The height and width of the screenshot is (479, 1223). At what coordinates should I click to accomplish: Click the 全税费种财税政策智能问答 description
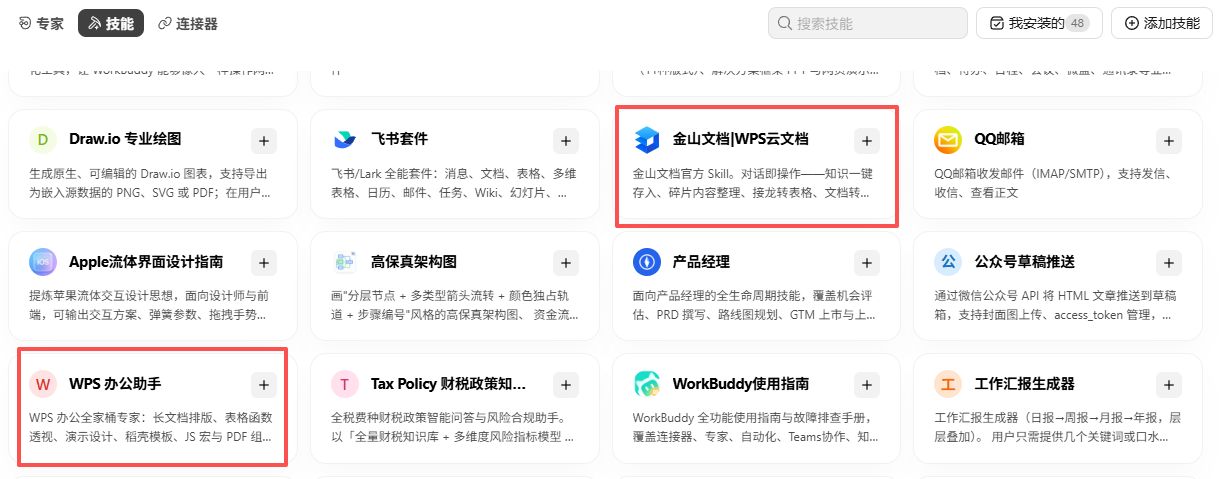pos(452,426)
